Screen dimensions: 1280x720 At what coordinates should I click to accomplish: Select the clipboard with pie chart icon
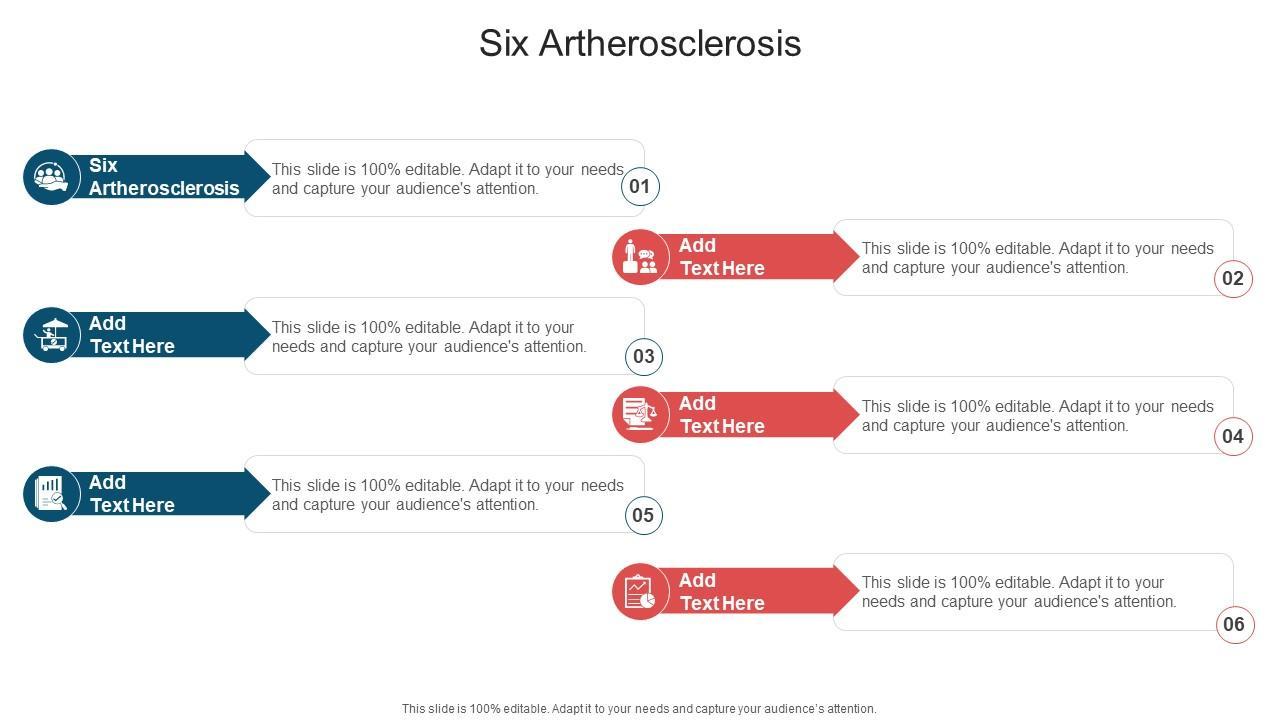640,591
